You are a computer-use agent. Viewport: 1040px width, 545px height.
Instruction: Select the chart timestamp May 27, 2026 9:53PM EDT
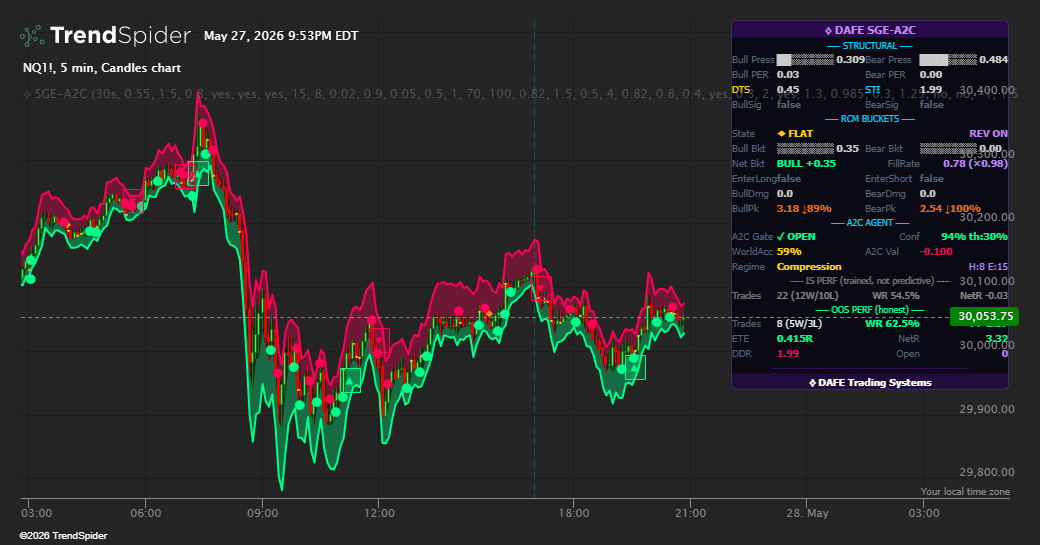(x=281, y=36)
